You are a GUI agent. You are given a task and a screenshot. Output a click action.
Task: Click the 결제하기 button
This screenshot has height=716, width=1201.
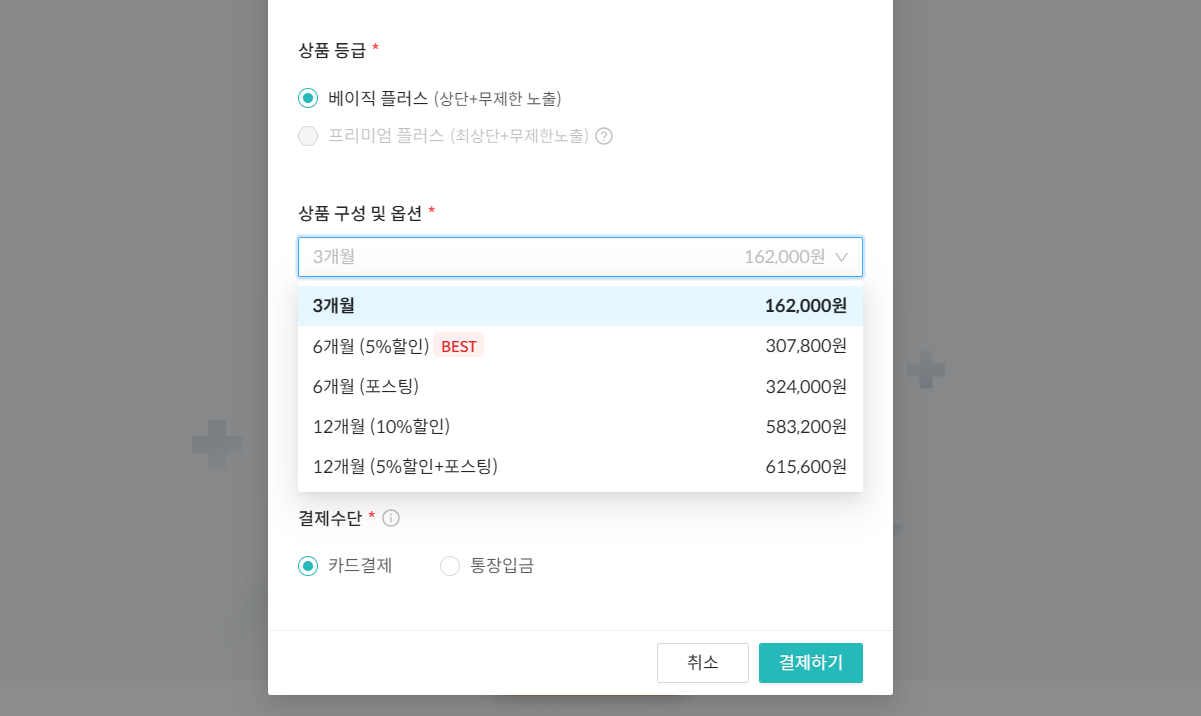810,663
